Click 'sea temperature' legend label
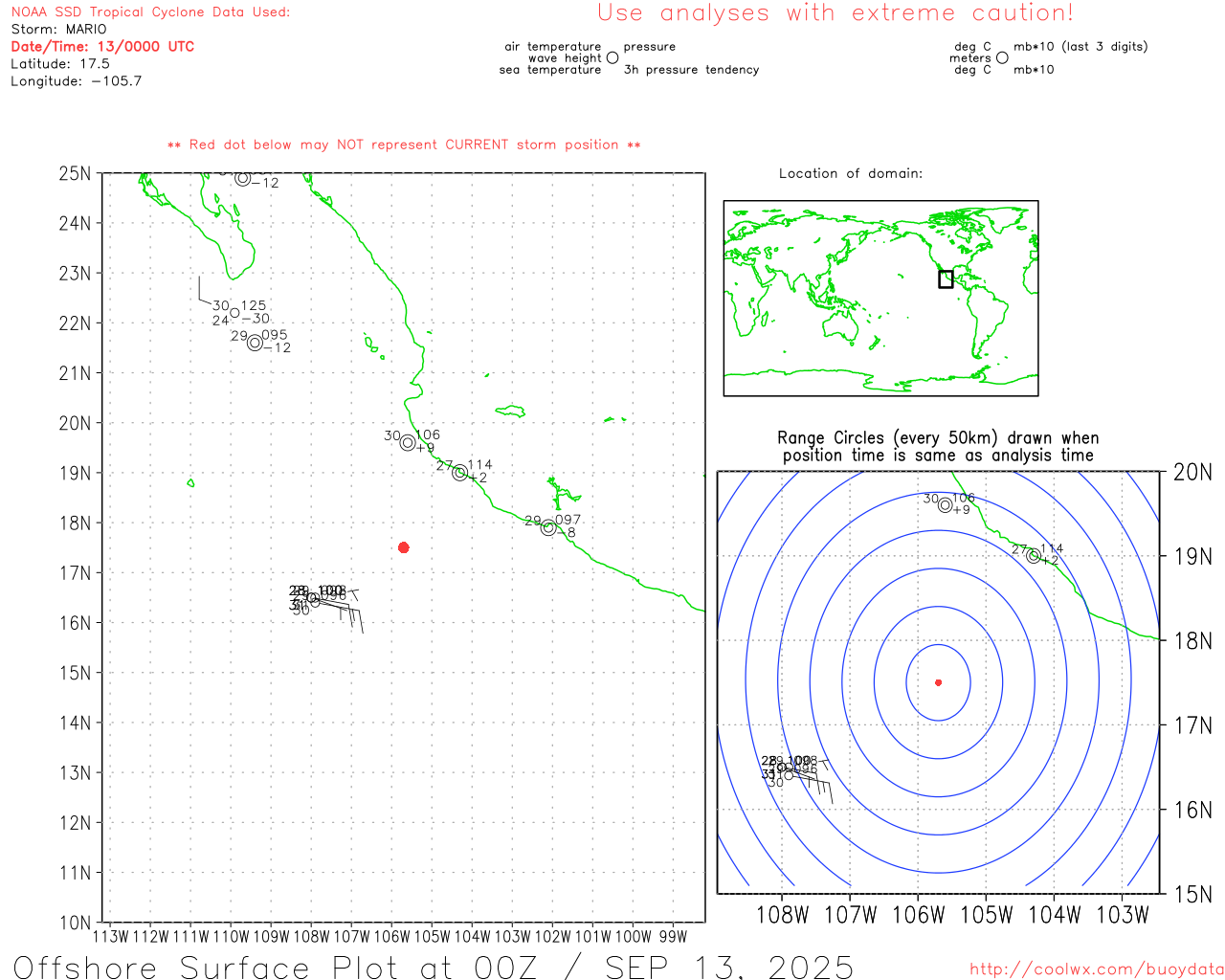 pos(550,70)
